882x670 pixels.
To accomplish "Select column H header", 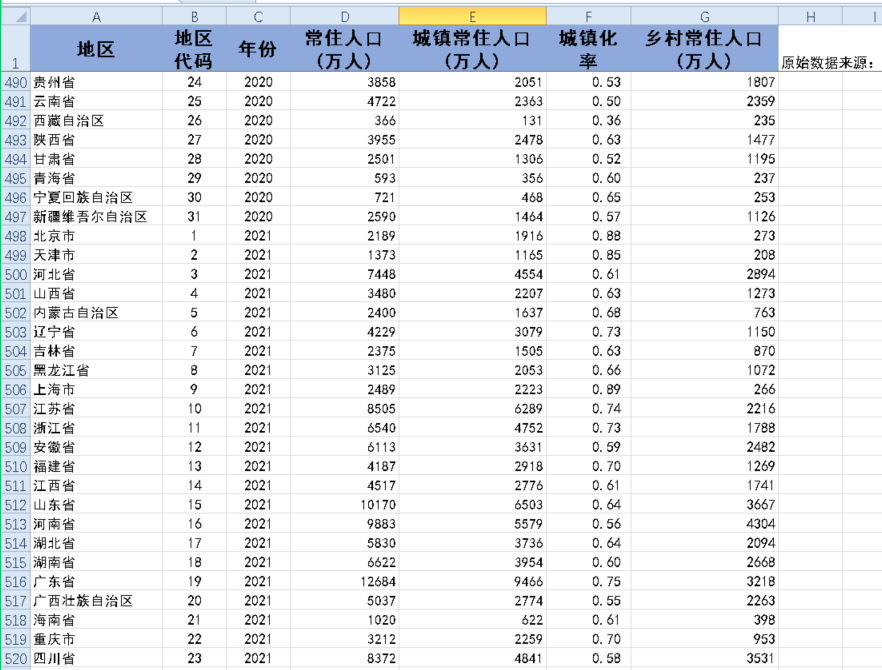I will 810,17.
